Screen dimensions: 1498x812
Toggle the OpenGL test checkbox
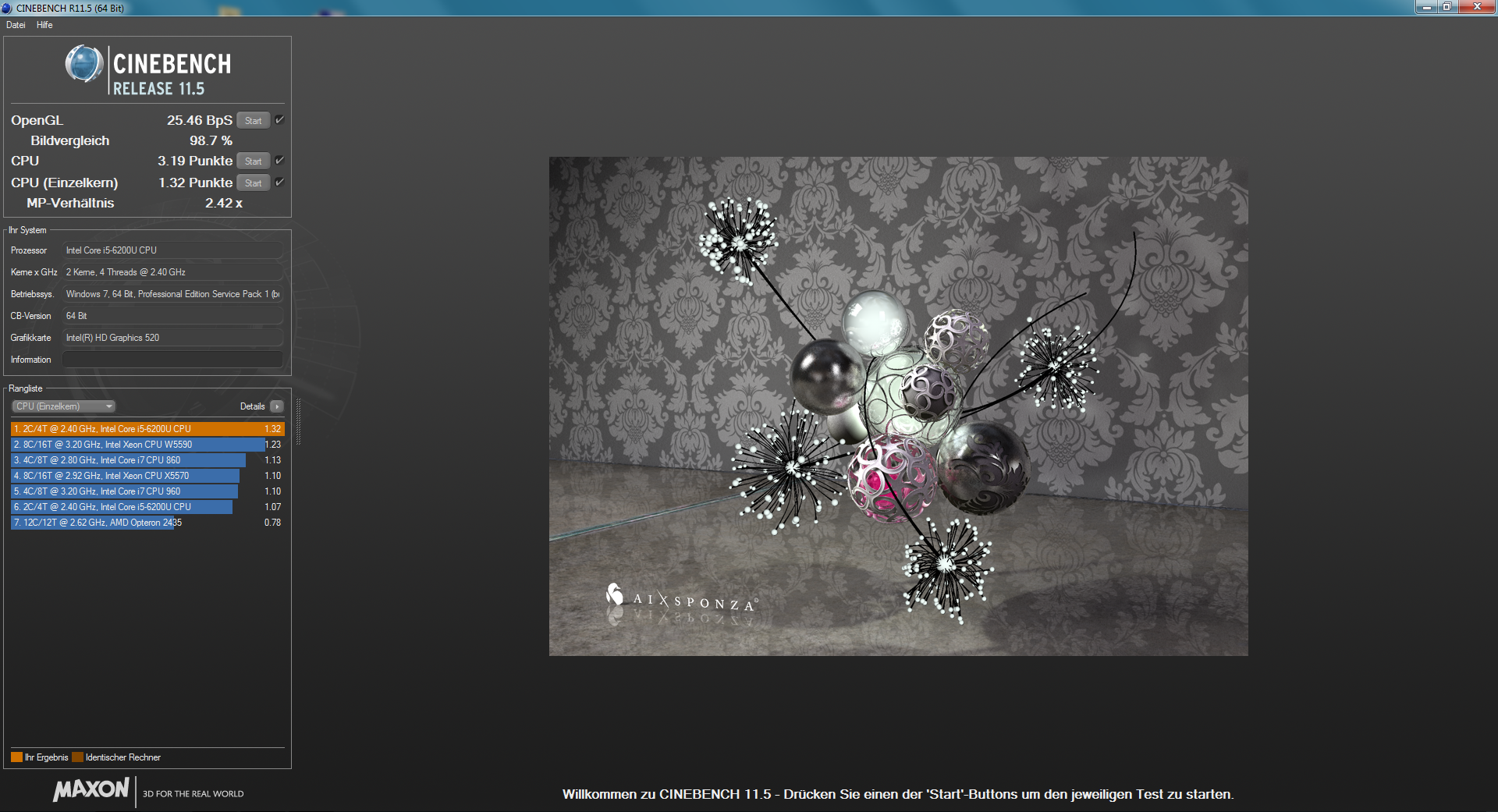[x=279, y=120]
